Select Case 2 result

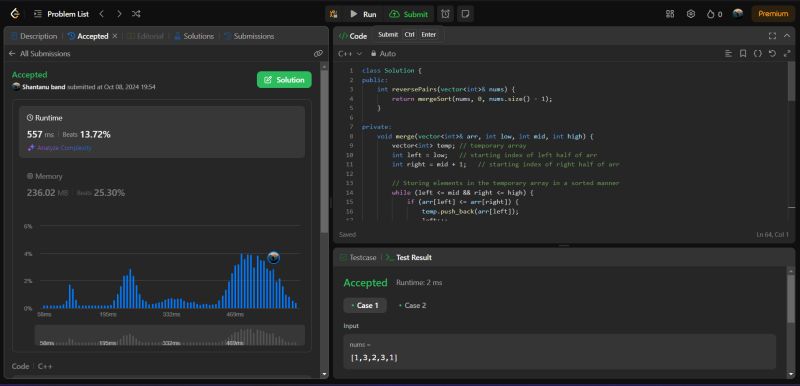pyautogui.click(x=412, y=305)
